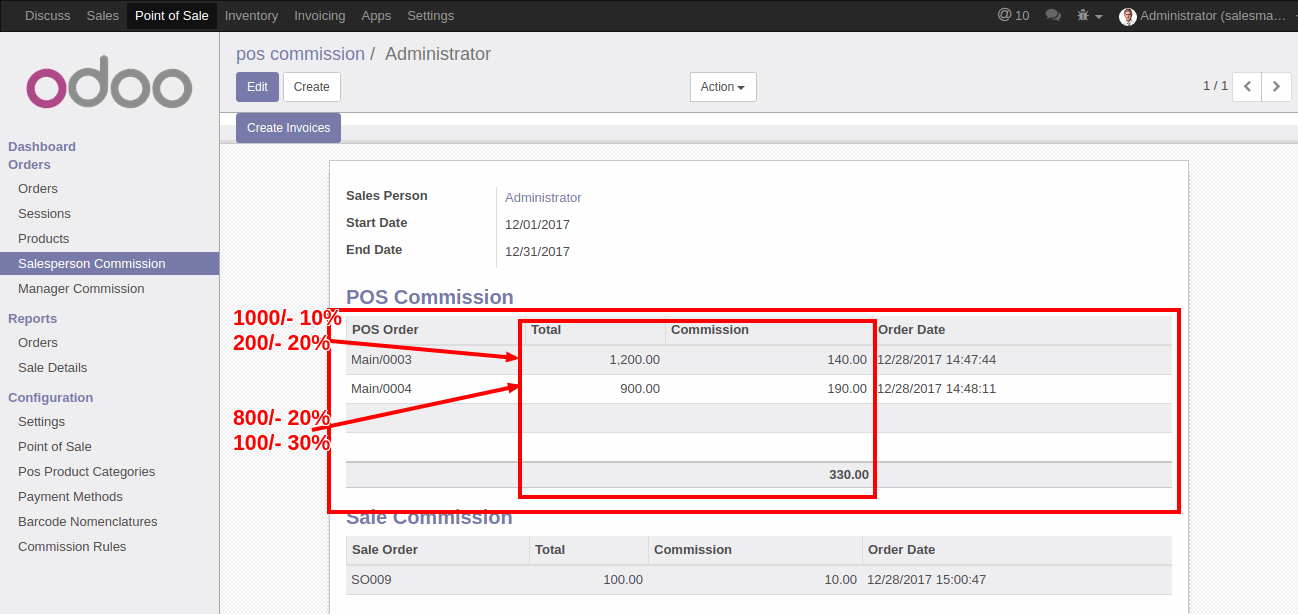The width and height of the screenshot is (1298, 614).
Task: Open the Sales menu
Action: pos(103,16)
